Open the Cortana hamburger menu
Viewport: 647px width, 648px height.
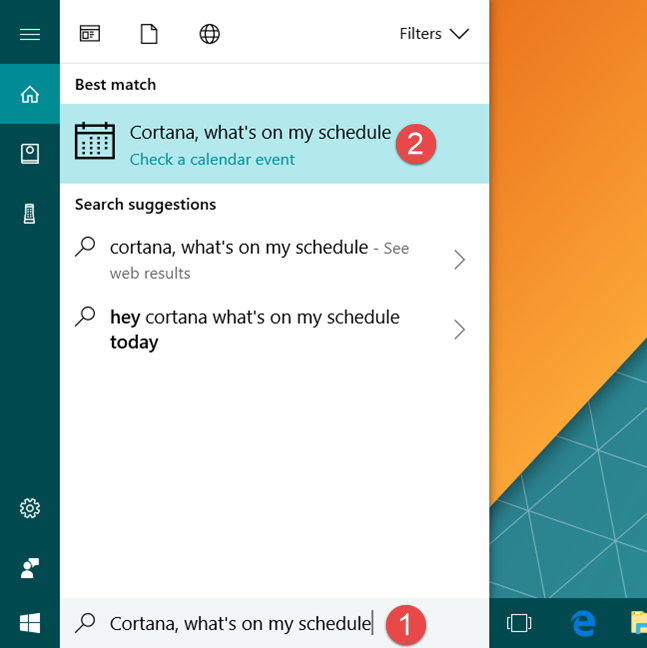click(x=30, y=34)
